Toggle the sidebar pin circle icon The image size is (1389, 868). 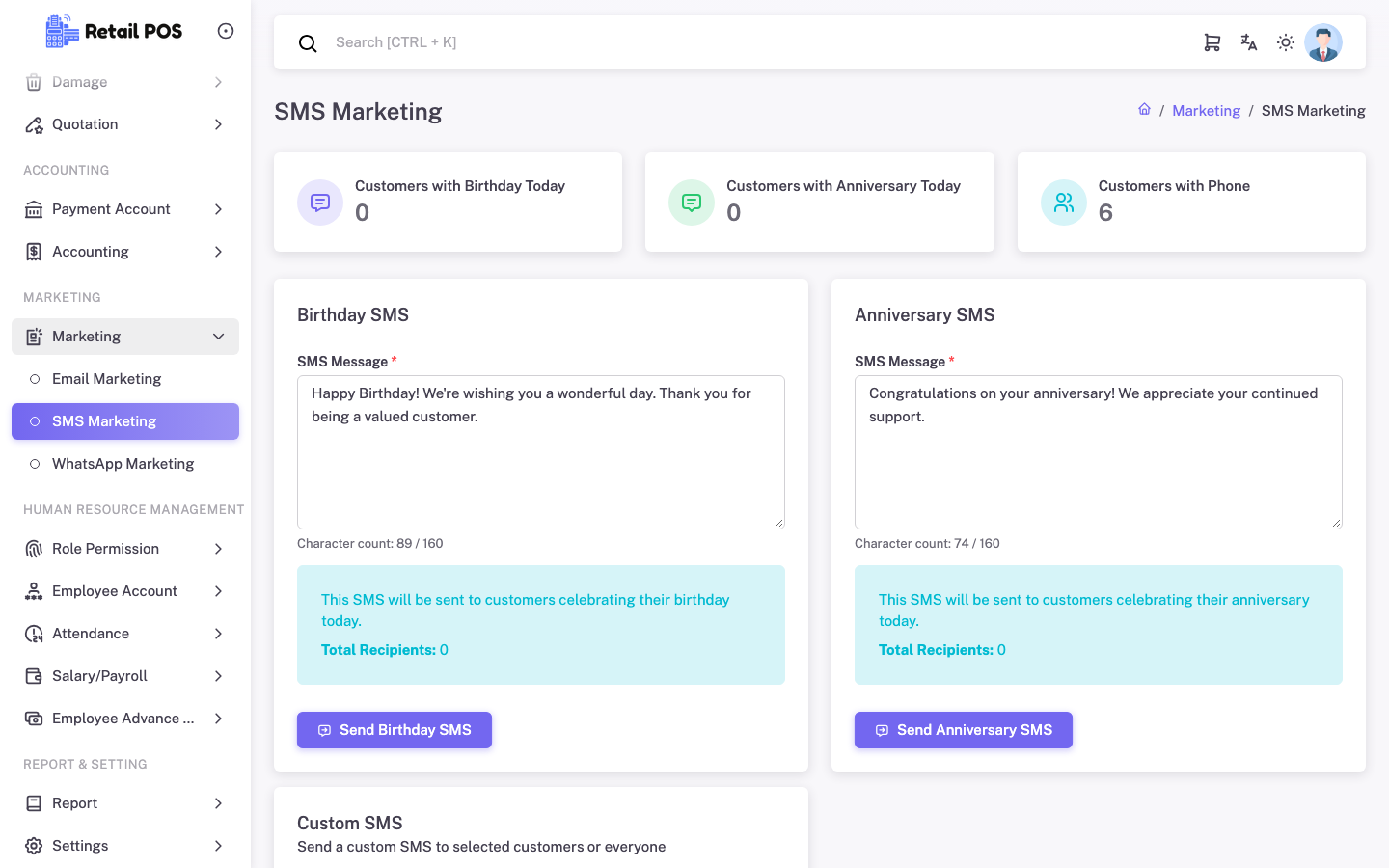[x=226, y=31]
